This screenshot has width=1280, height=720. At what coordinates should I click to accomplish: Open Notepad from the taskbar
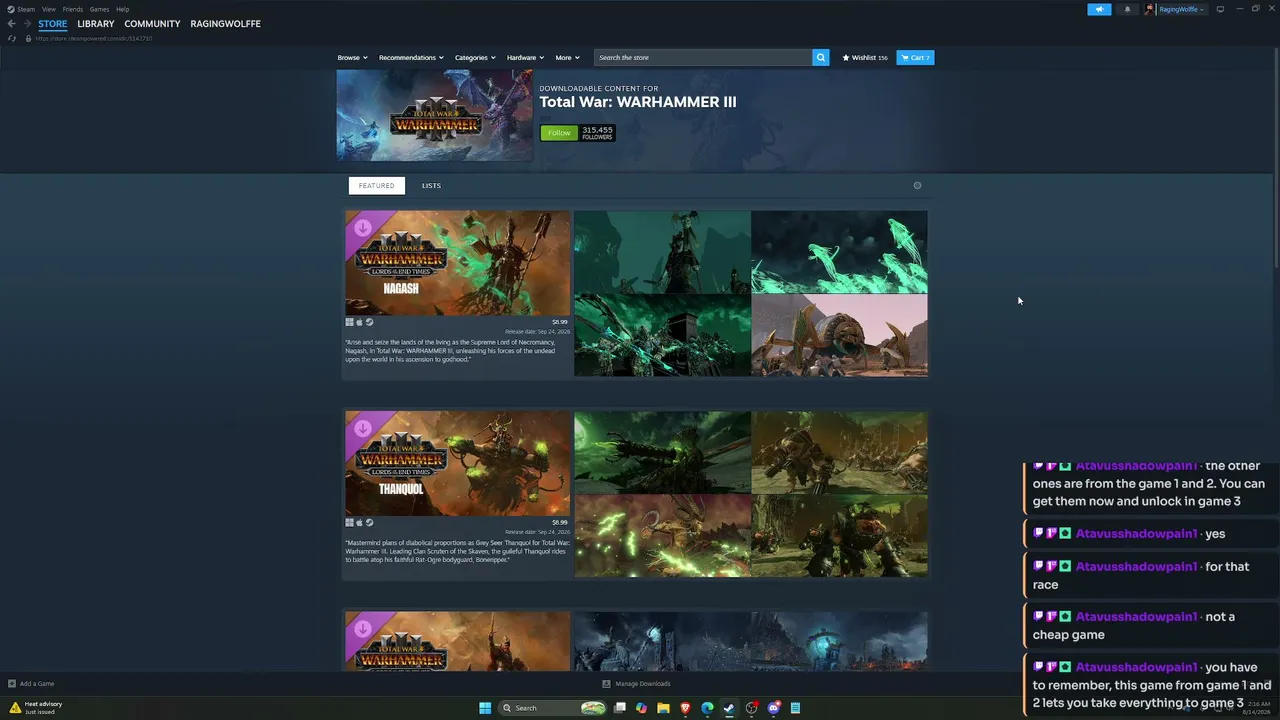(795, 708)
